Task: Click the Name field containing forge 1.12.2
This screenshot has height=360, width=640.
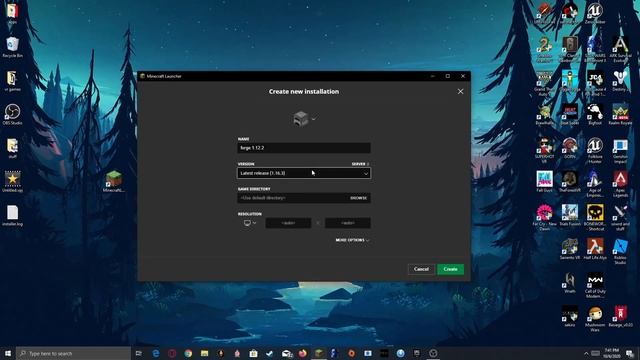Action: (304, 148)
